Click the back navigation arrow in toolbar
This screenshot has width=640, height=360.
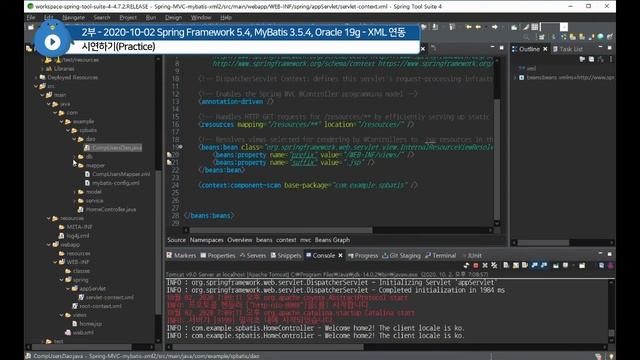pyautogui.click(x=469, y=27)
